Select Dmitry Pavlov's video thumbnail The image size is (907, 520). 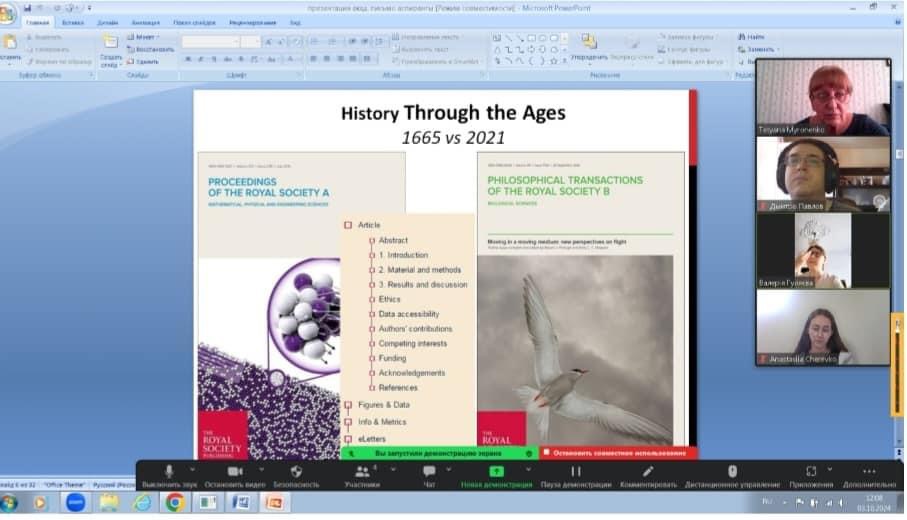(x=823, y=174)
